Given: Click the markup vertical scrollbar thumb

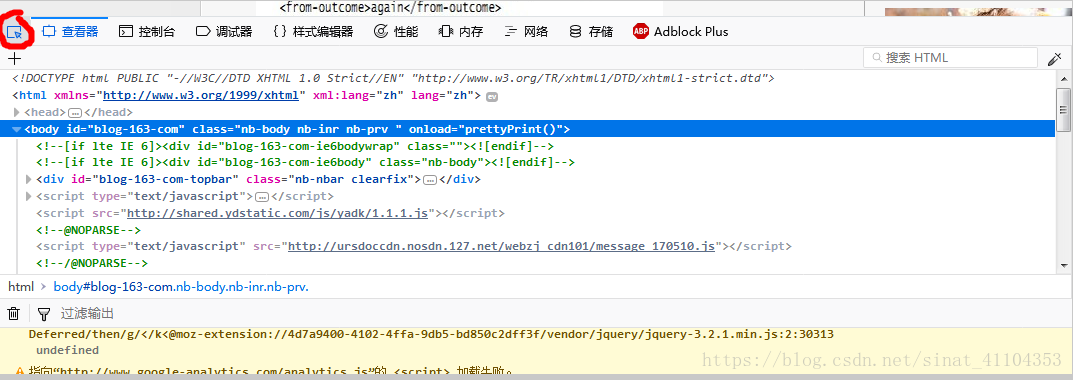Looking at the screenshot, I should tap(1063, 110).
